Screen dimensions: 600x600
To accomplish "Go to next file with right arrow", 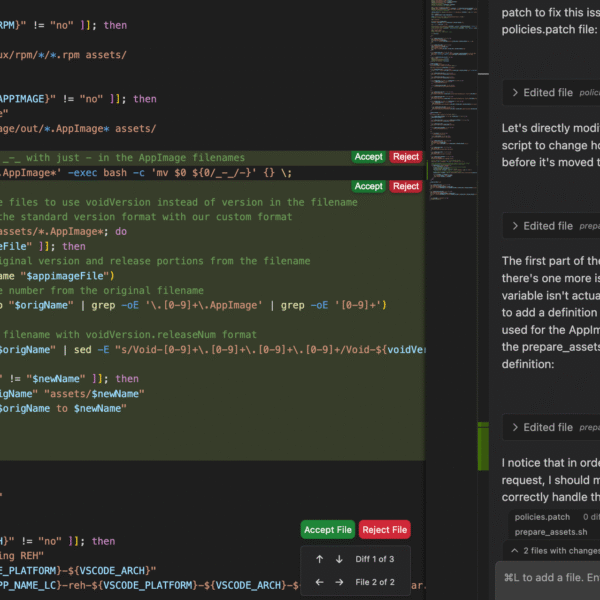I will tap(339, 582).
